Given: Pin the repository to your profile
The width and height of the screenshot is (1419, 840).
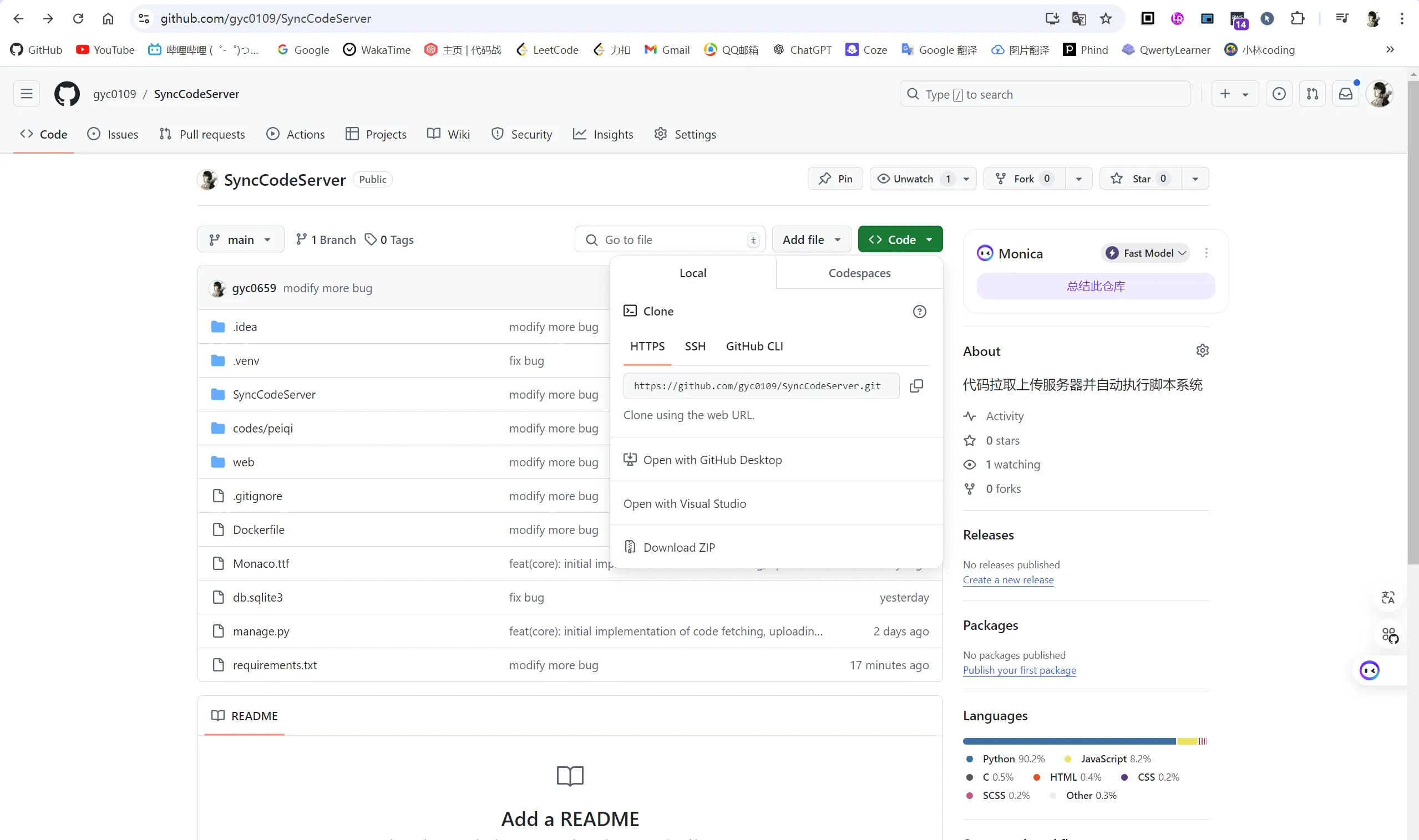Looking at the screenshot, I should pos(835,179).
